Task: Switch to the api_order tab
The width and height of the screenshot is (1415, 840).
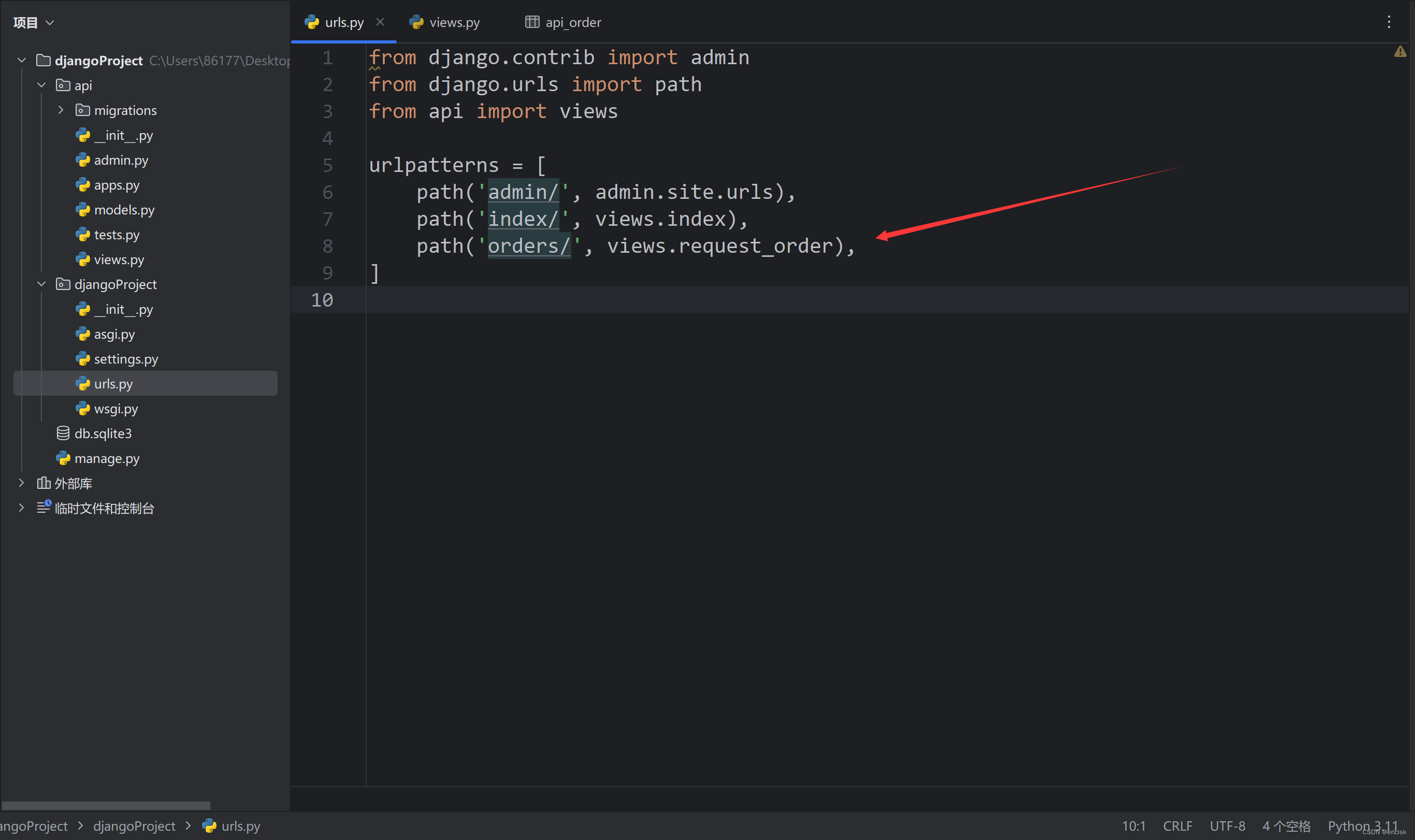Action: pyautogui.click(x=573, y=23)
